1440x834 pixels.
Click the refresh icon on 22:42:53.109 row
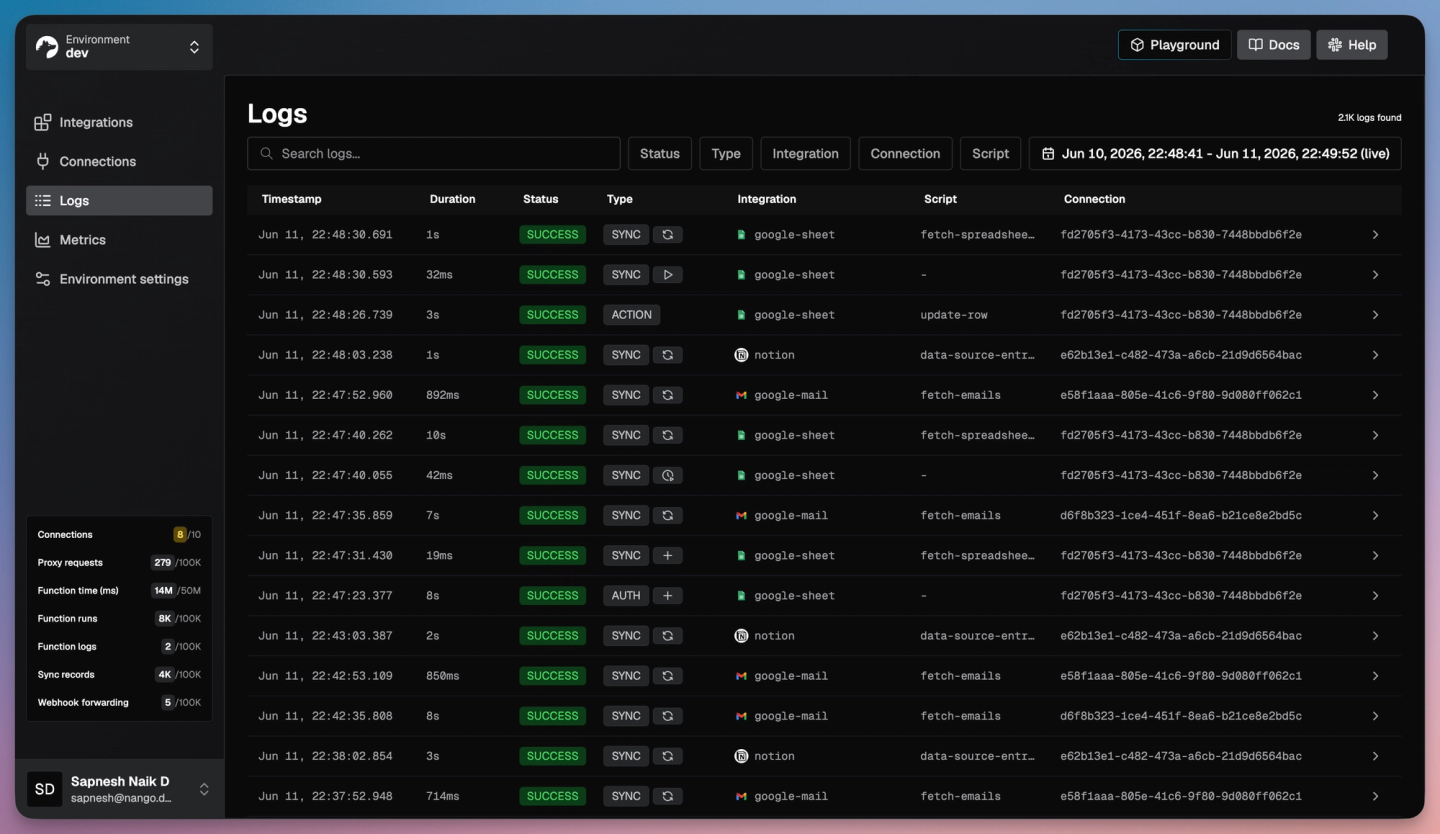[x=668, y=676]
